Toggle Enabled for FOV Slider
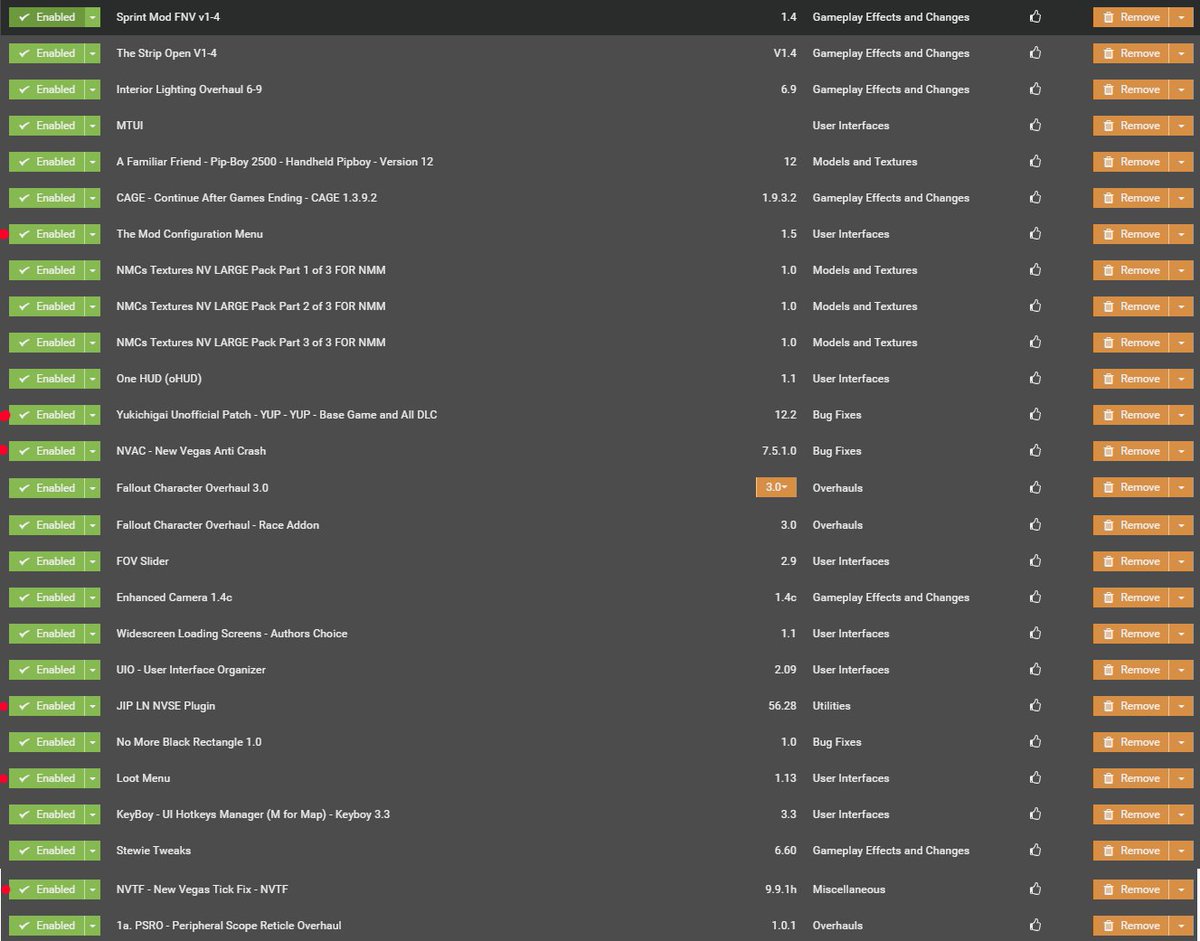 tap(46, 561)
